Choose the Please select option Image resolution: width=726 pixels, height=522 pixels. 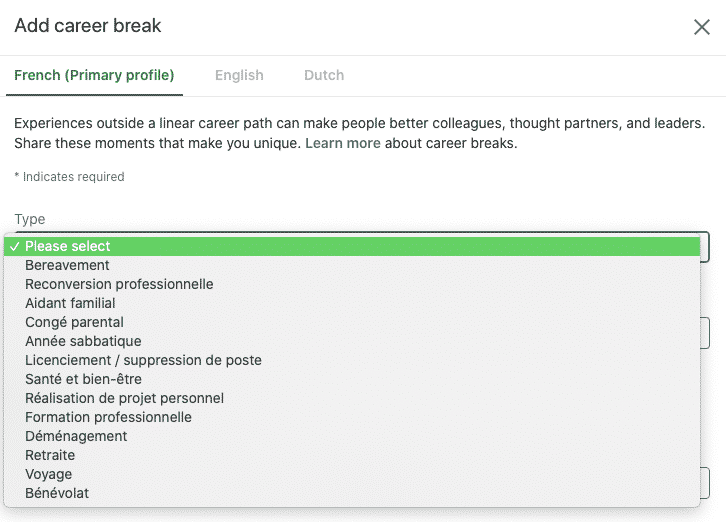pos(68,246)
